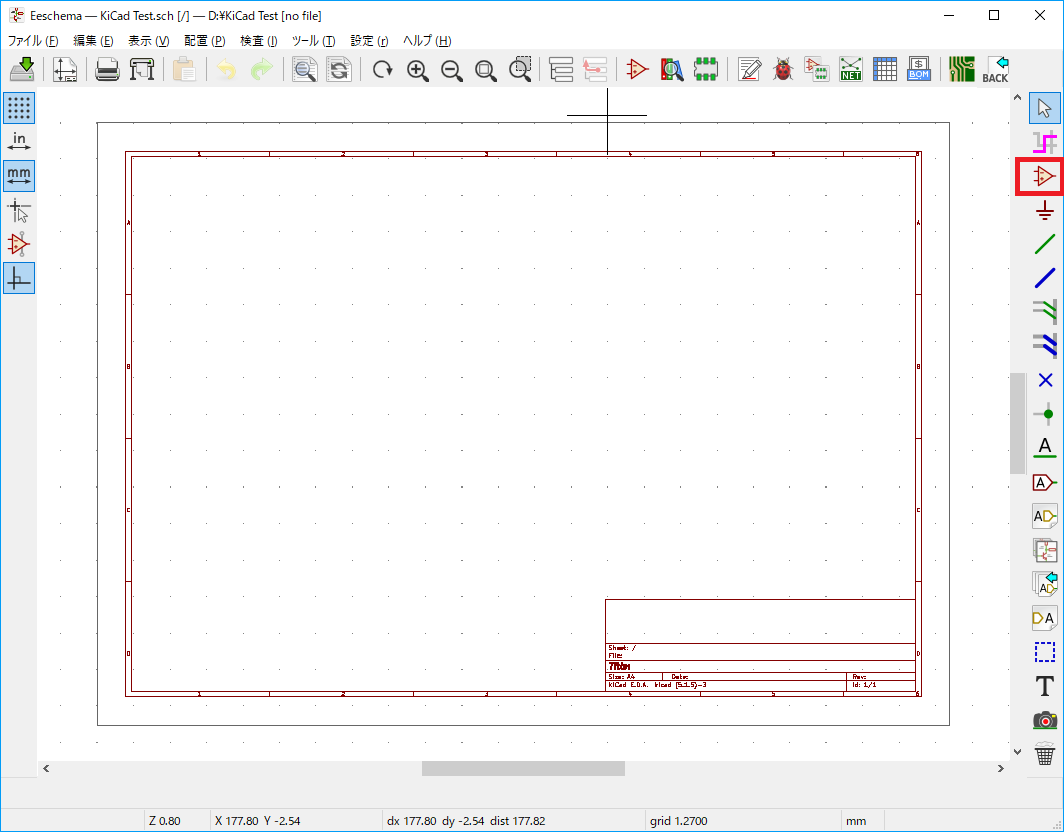Generate the netlist

[851, 69]
